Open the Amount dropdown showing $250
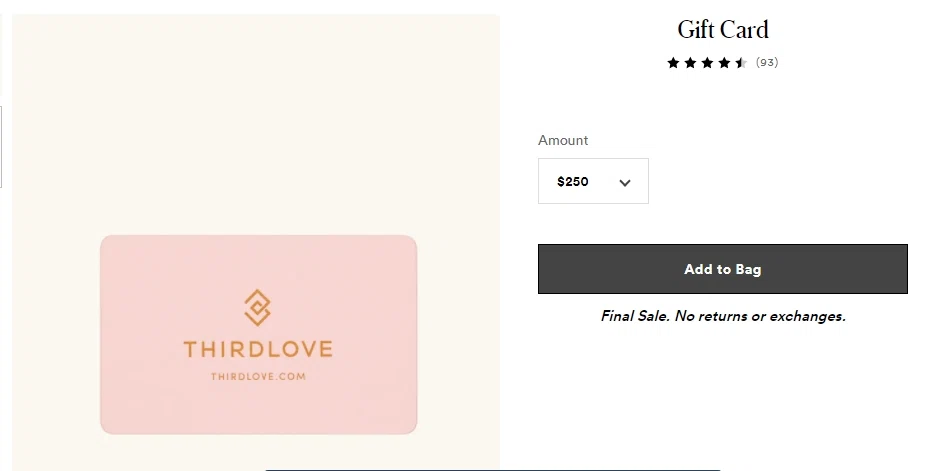 click(x=593, y=181)
